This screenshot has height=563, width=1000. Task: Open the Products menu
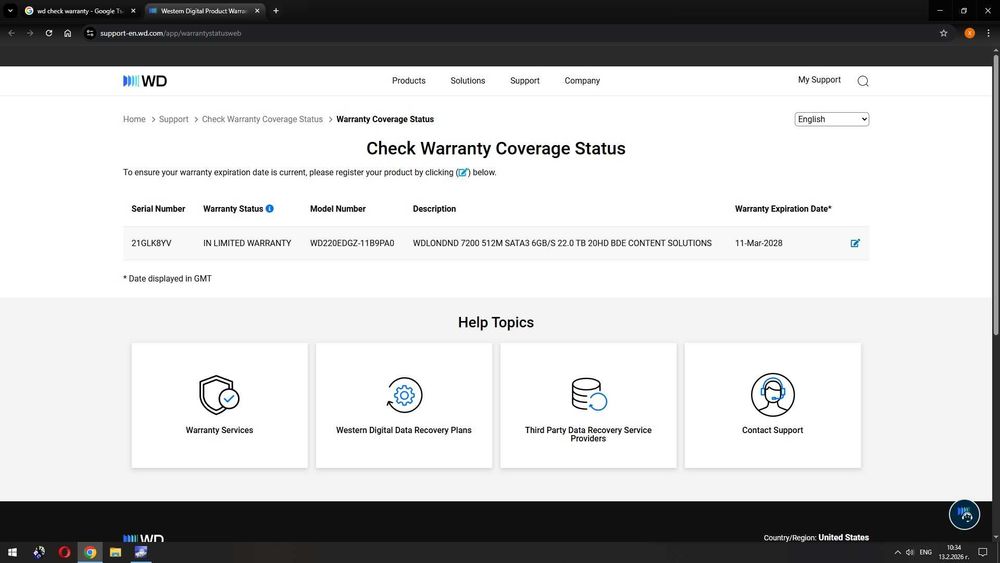409,81
